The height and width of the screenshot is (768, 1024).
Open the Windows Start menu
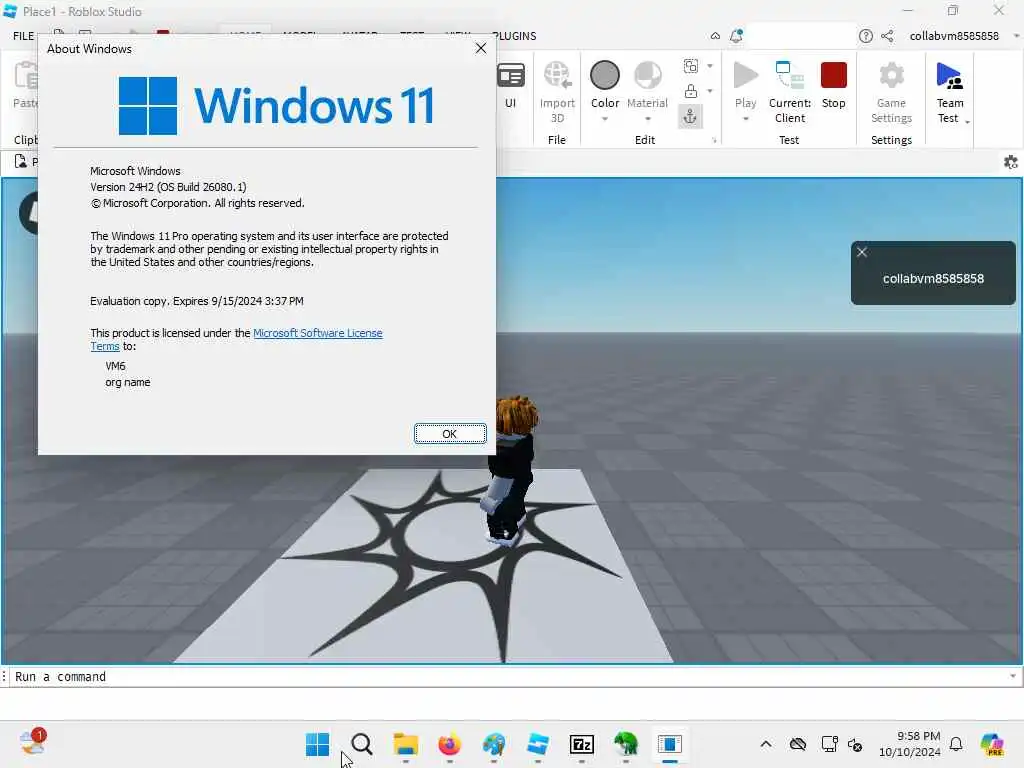(x=317, y=744)
